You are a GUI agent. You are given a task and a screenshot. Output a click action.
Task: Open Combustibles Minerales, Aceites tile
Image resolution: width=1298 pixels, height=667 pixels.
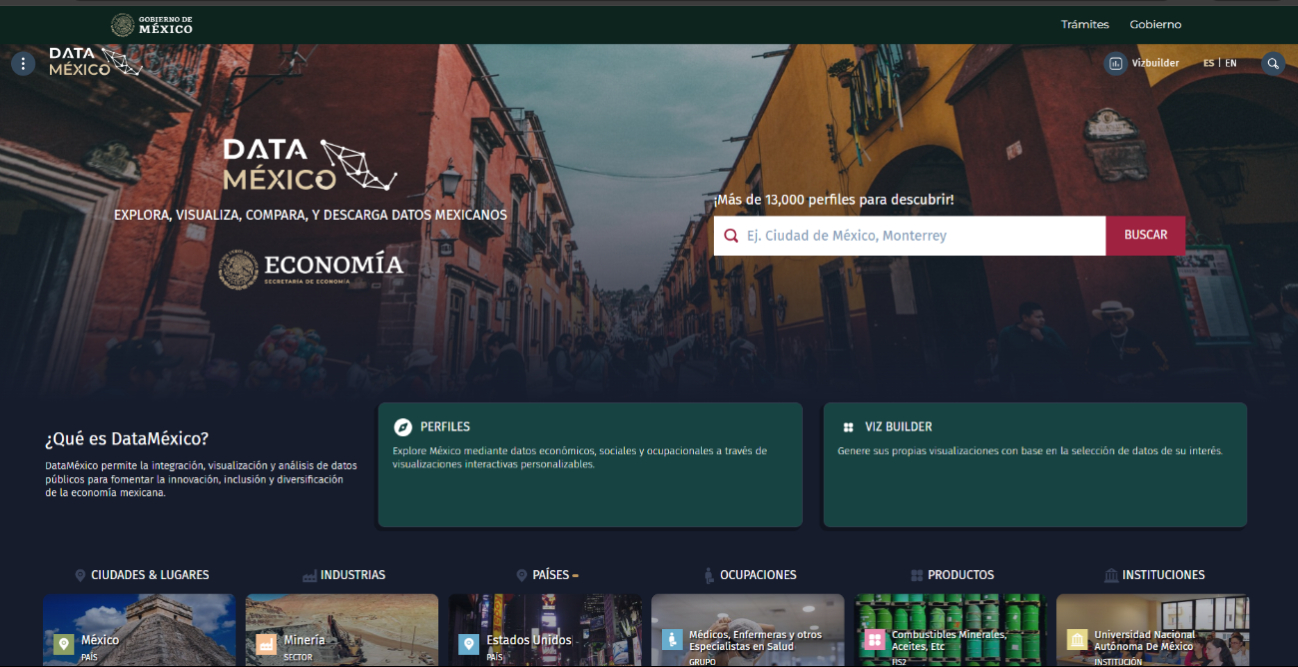[x=951, y=630]
